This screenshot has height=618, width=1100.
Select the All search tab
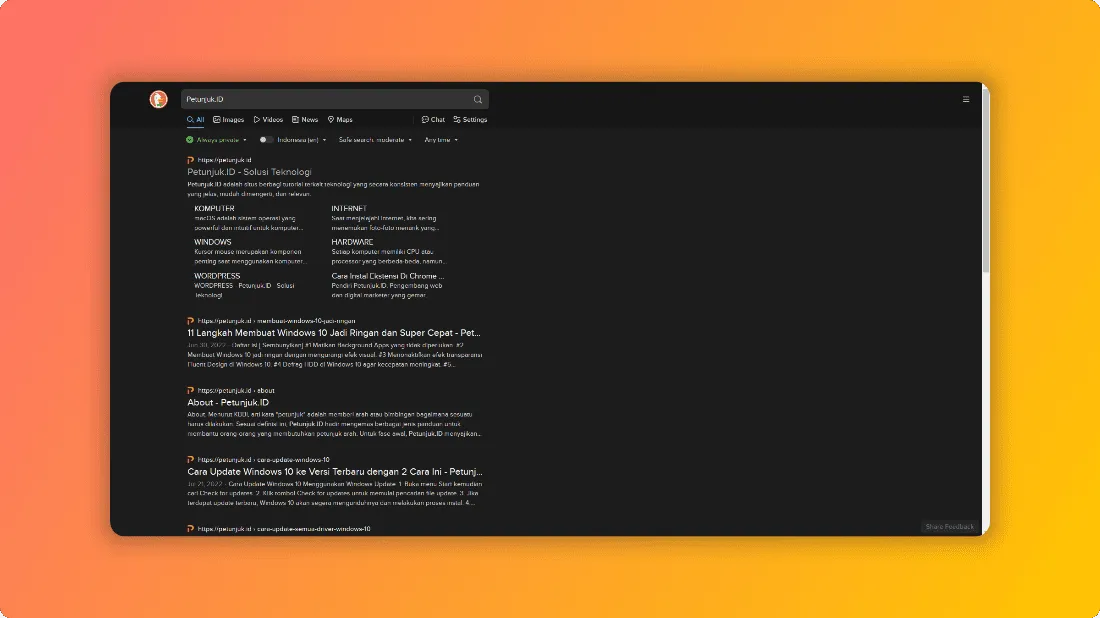click(x=196, y=120)
